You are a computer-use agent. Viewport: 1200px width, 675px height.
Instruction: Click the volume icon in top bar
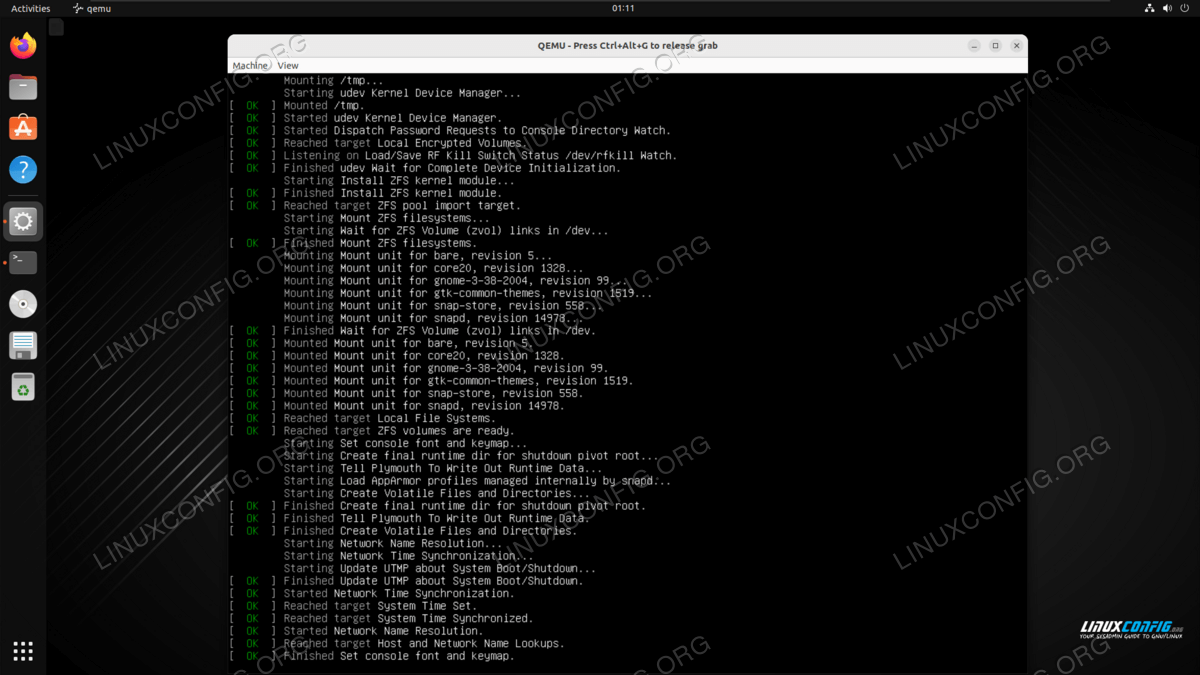[x=1167, y=8]
